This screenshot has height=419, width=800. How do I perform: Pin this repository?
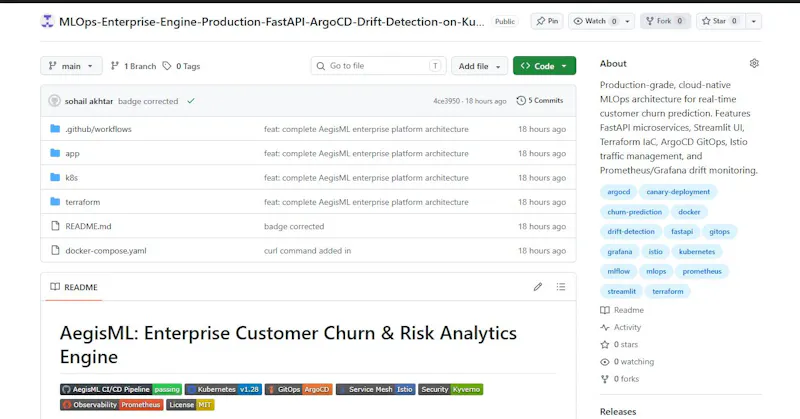click(x=547, y=21)
